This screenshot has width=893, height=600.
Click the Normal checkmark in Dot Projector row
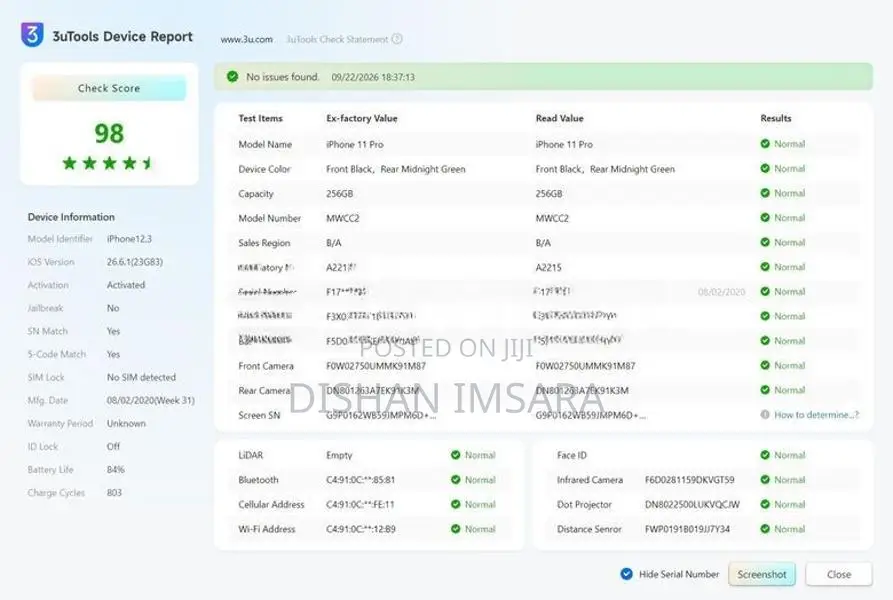(765, 504)
